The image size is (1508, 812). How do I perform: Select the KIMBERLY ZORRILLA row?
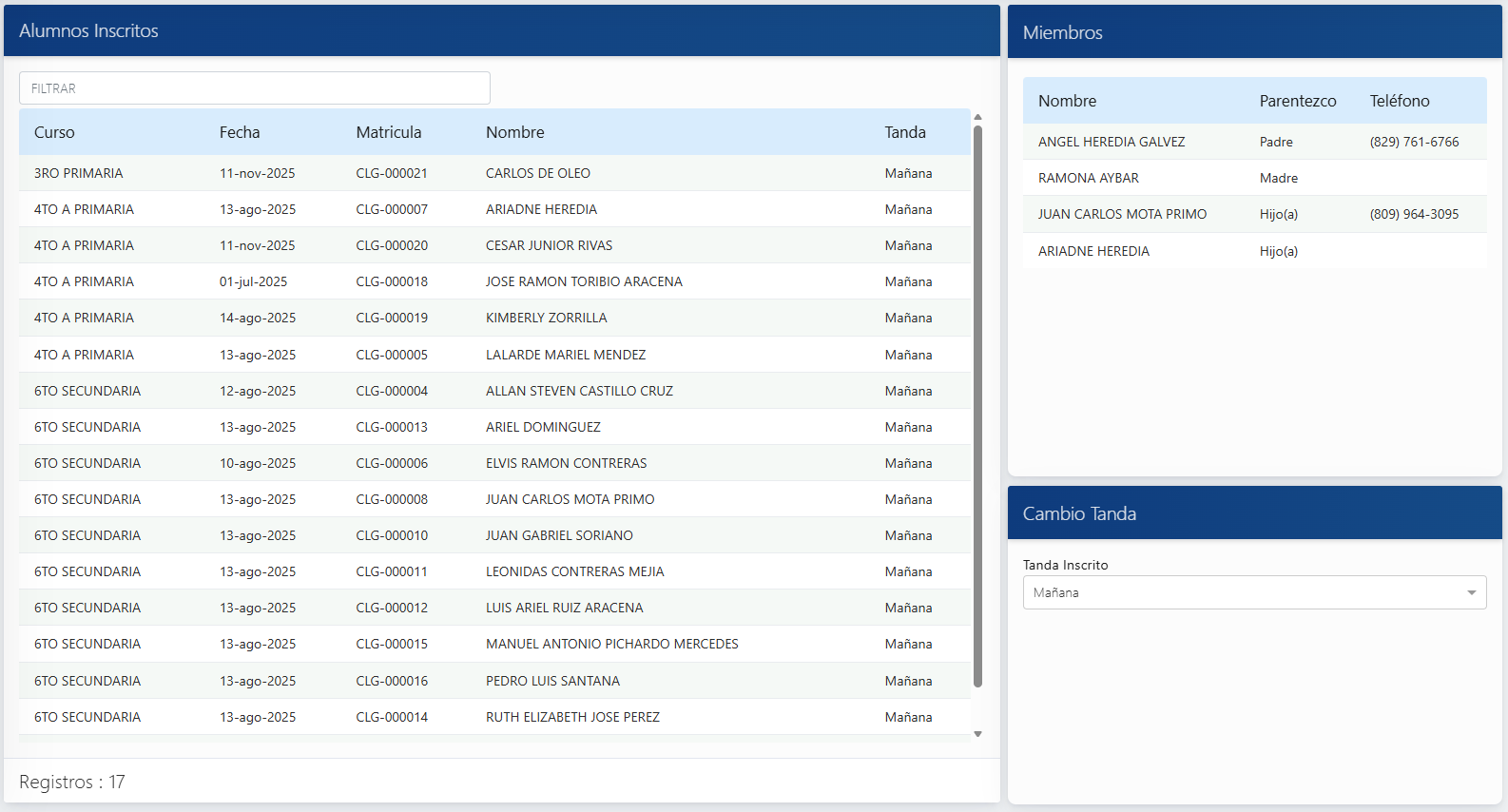[546, 318]
